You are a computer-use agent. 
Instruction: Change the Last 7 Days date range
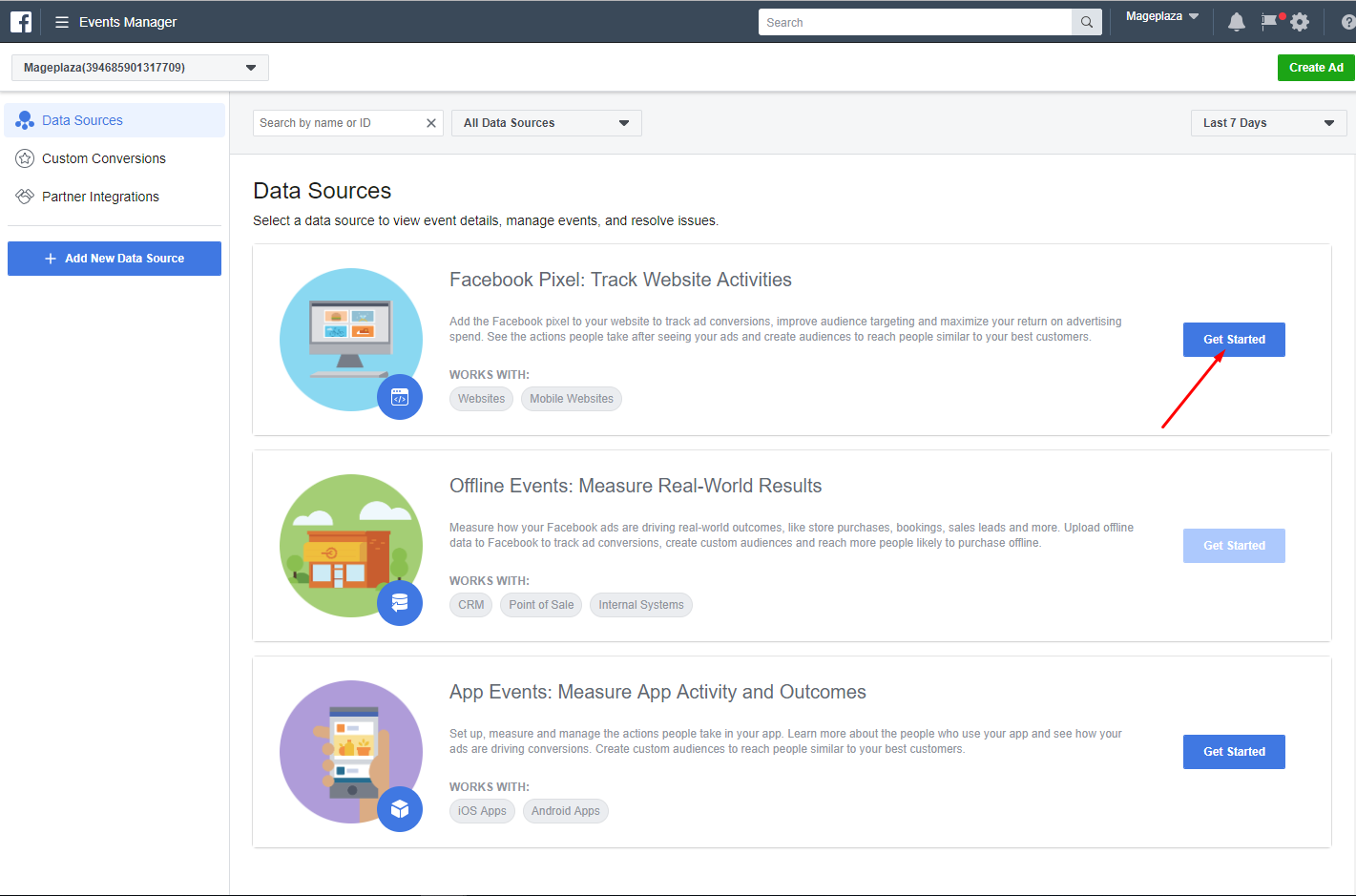(1268, 123)
